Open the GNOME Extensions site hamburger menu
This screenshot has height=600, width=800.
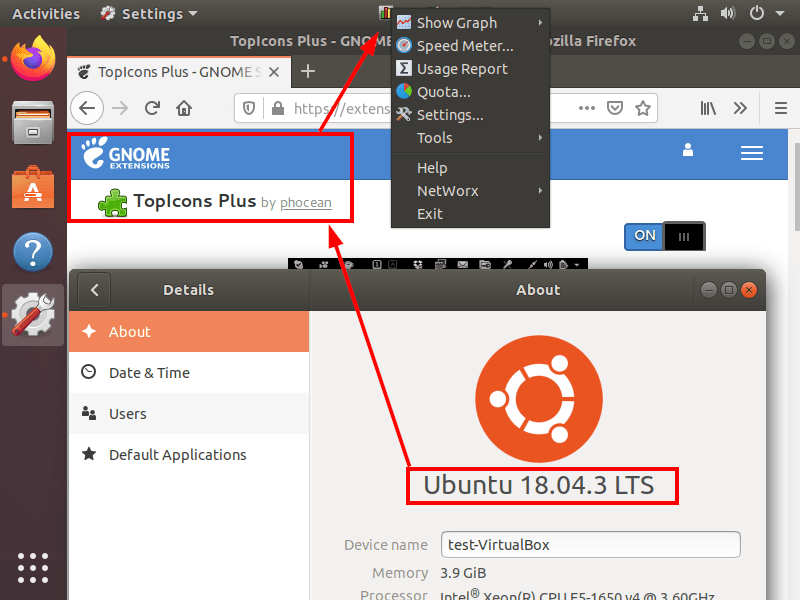click(752, 153)
